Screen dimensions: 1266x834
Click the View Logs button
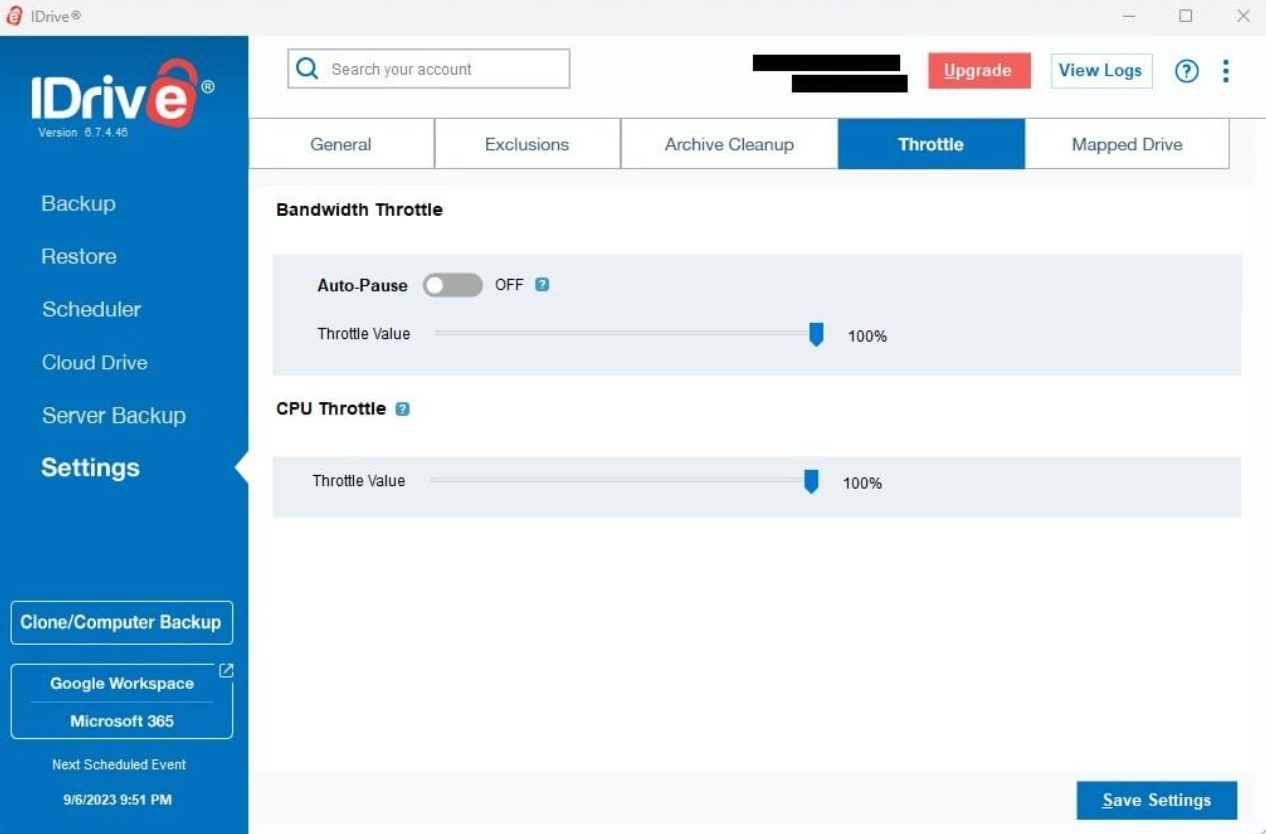click(x=1101, y=71)
